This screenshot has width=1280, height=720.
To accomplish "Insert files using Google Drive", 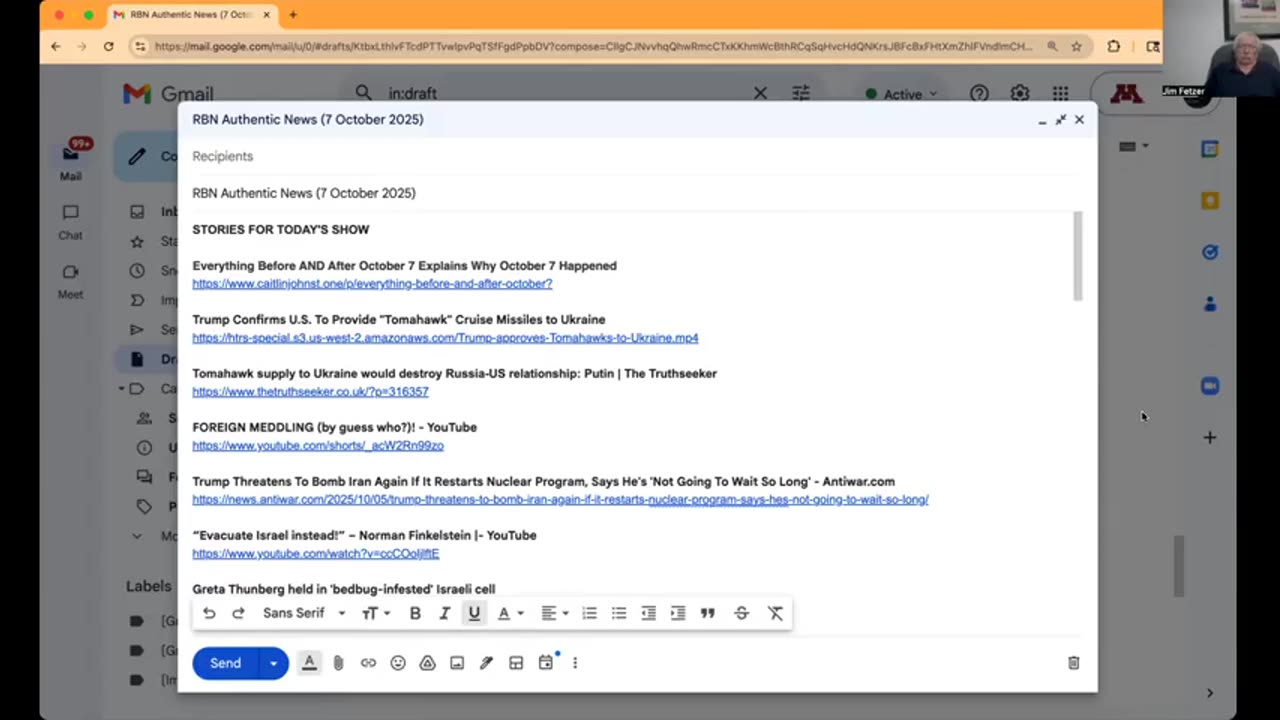I will coord(427,663).
